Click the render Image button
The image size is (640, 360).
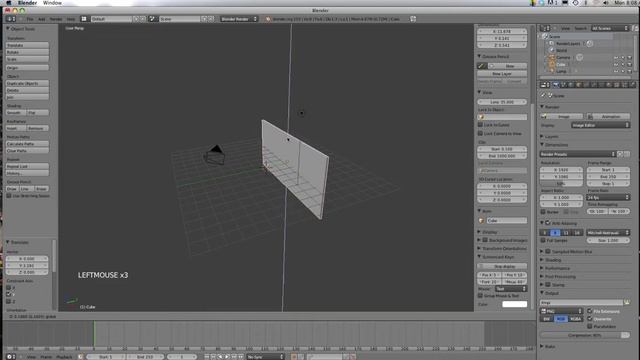click(561, 116)
